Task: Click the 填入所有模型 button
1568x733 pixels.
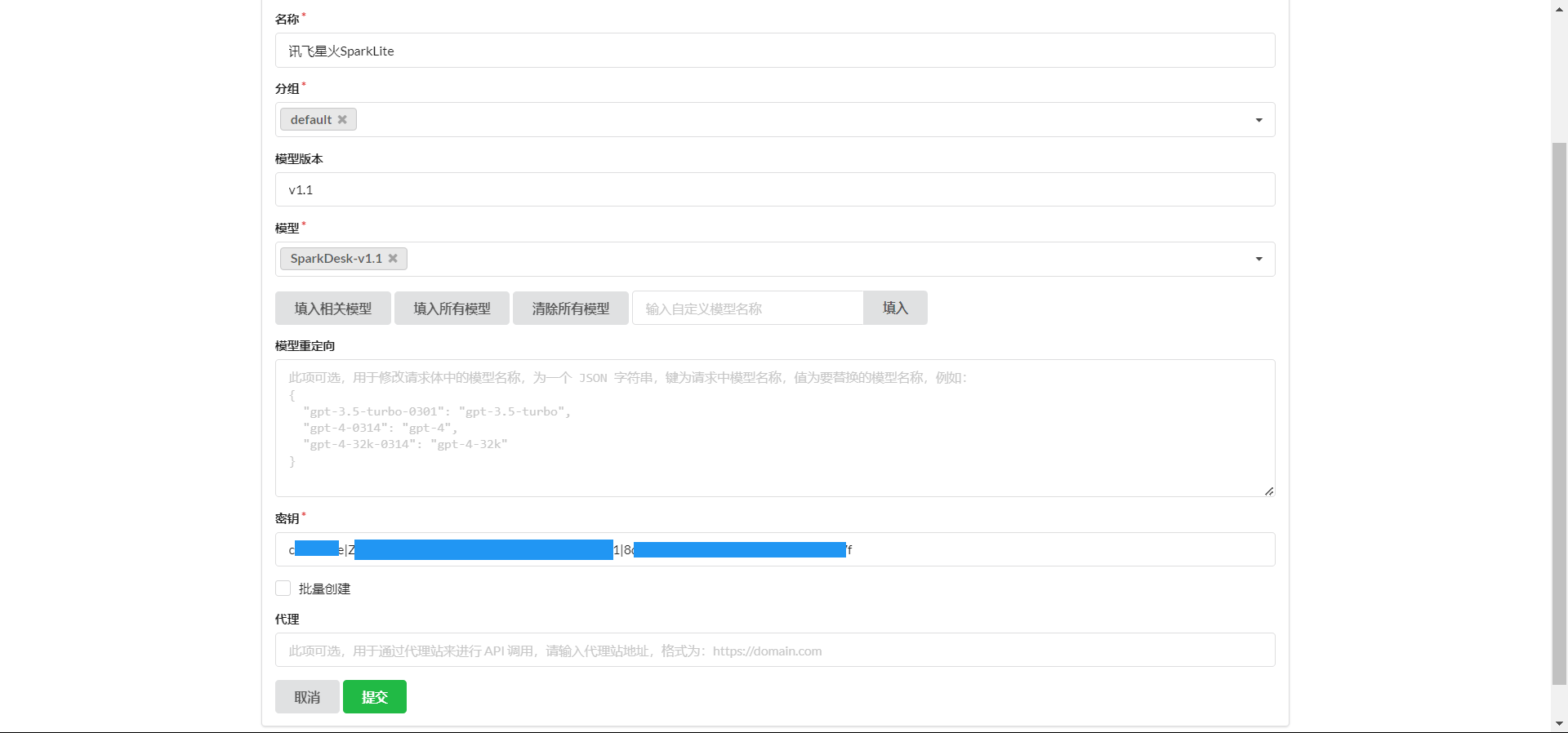Action: [x=452, y=309]
